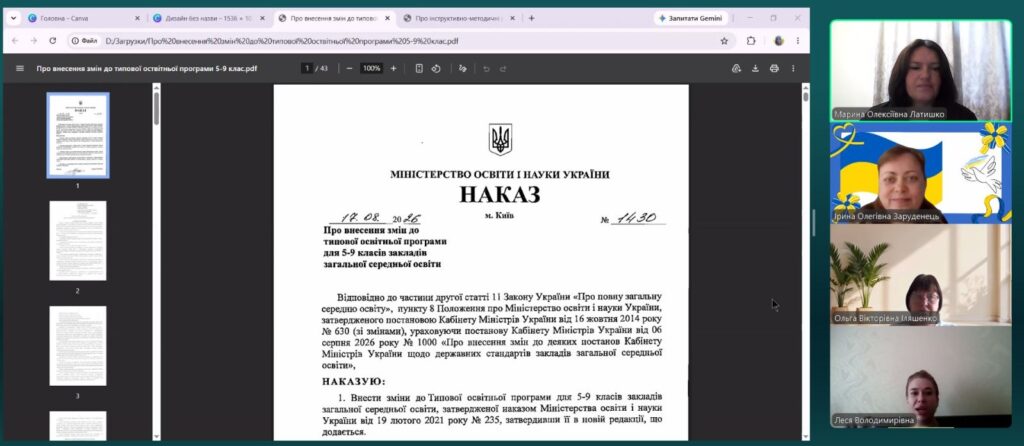1024x446 pixels.
Task: Click the PDF page number field
Action: tap(306, 68)
